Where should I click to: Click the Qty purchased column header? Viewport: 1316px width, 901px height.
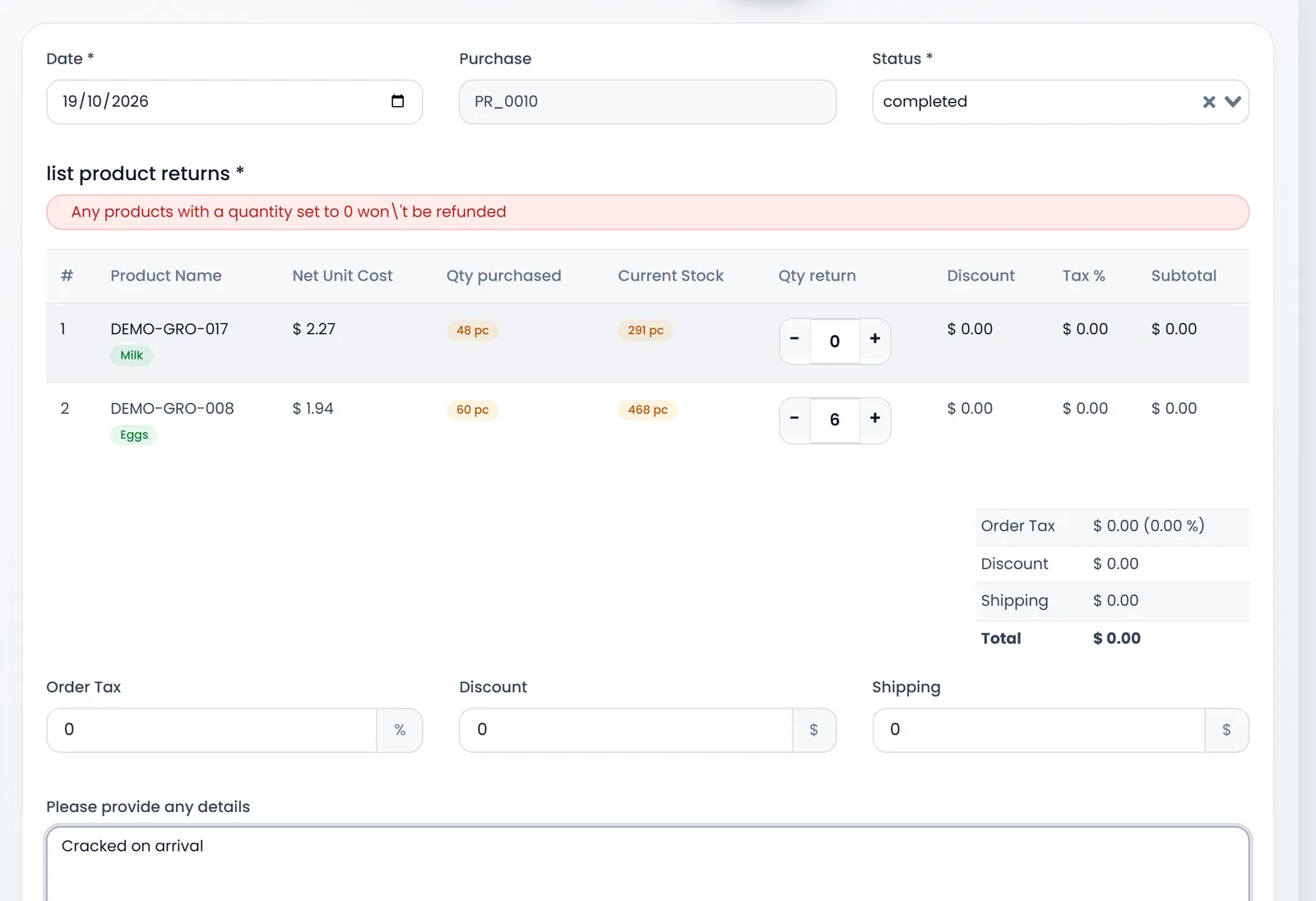tap(504, 276)
